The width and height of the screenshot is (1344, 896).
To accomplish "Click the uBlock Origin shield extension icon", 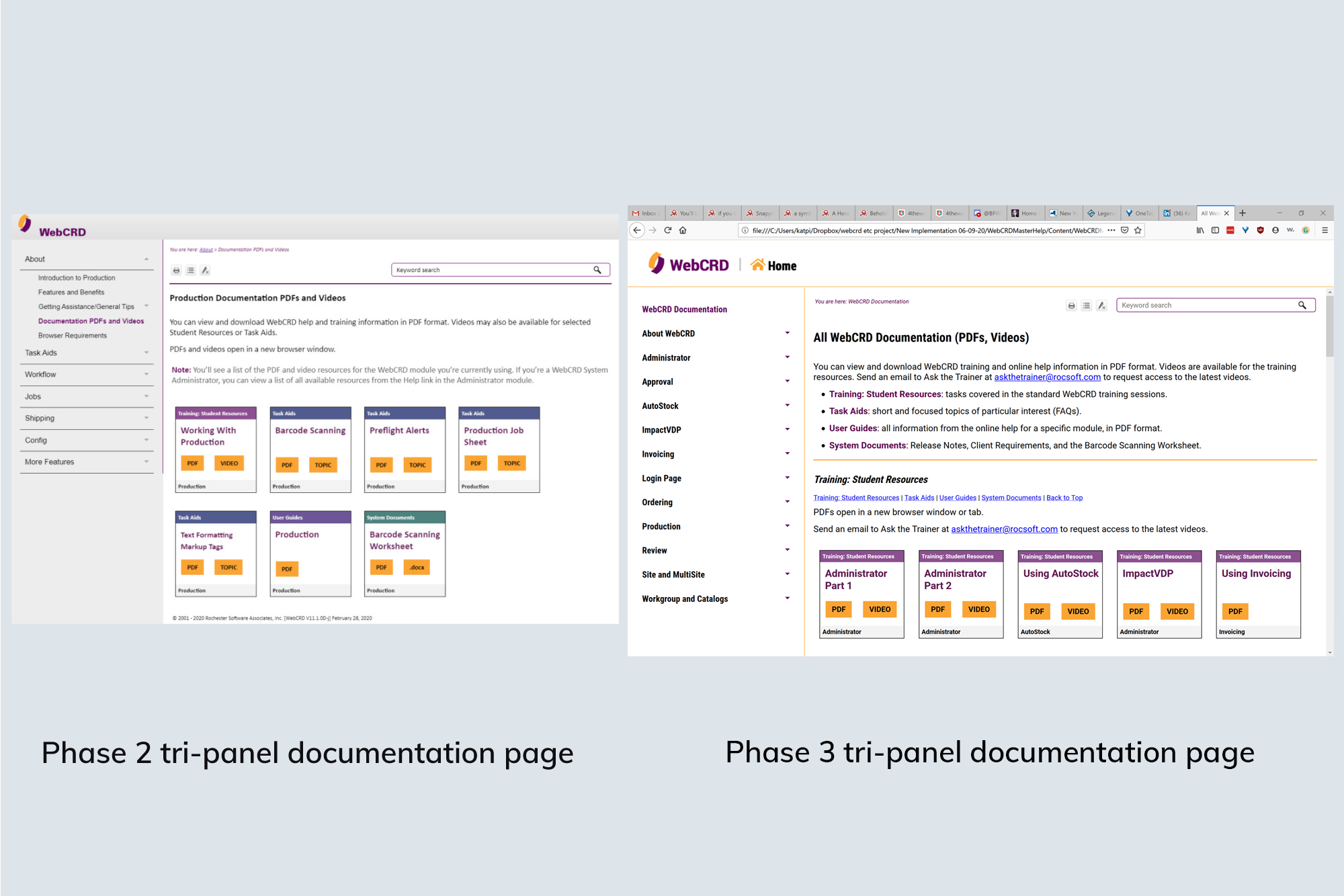I will 1260,230.
